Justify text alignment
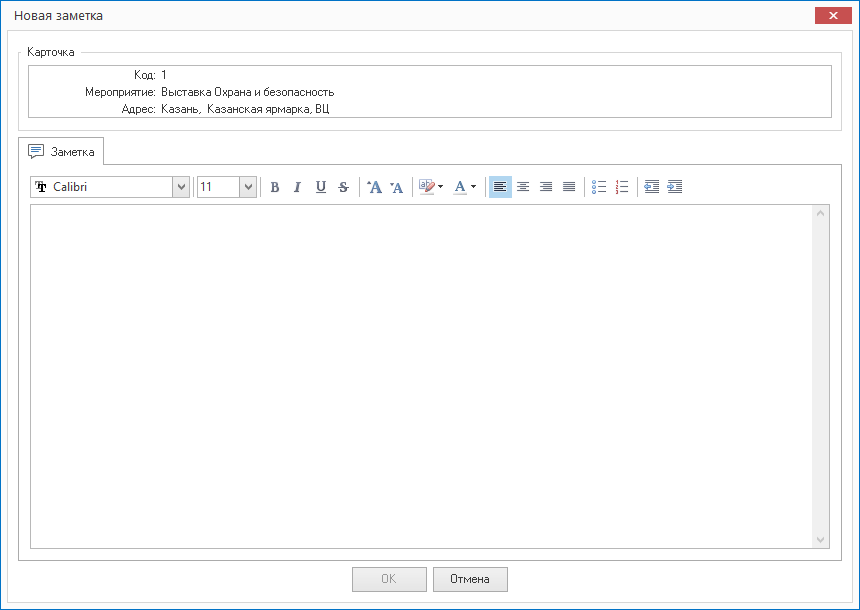The width and height of the screenshot is (860, 610). (x=569, y=187)
